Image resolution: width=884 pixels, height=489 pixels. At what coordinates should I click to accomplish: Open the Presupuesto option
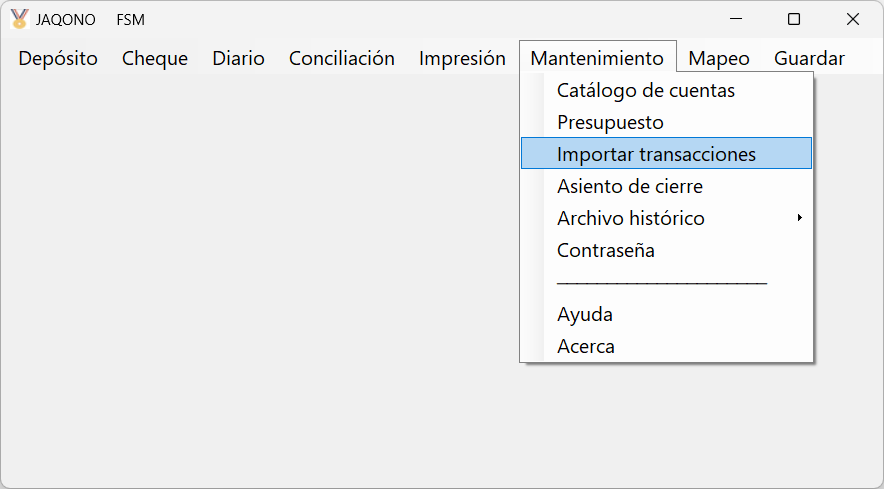610,123
